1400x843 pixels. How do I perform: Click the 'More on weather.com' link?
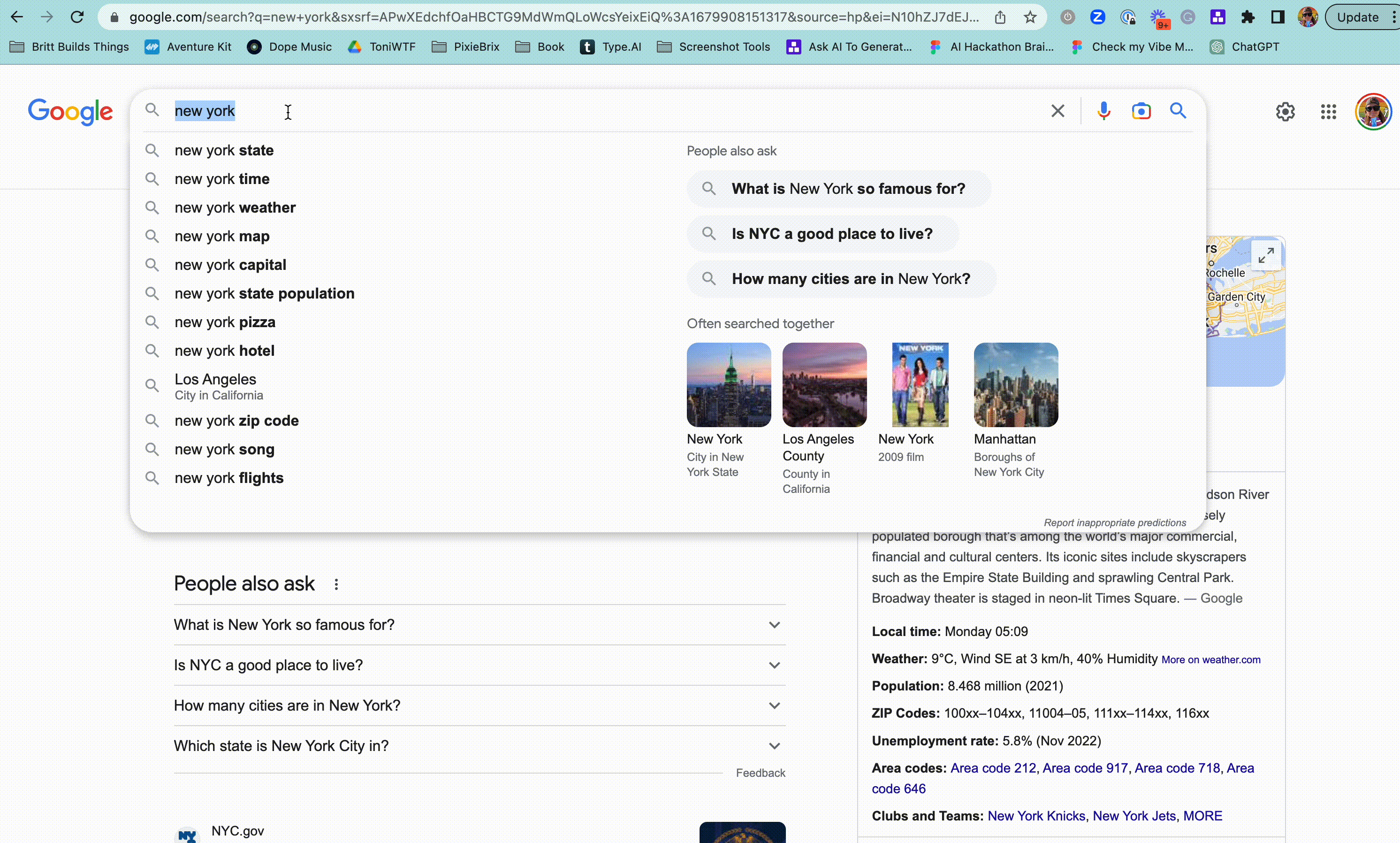pyautogui.click(x=1210, y=659)
